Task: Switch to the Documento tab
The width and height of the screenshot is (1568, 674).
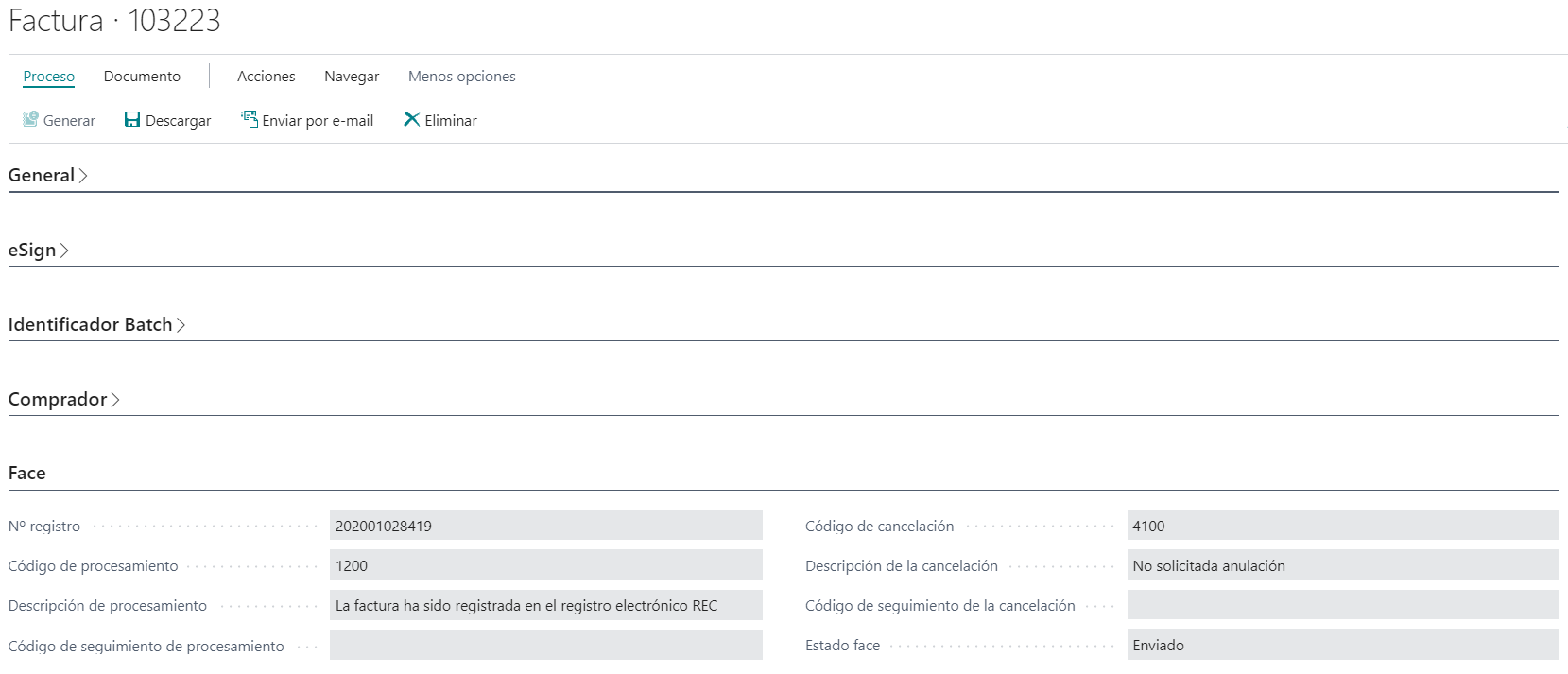Action: (x=142, y=76)
